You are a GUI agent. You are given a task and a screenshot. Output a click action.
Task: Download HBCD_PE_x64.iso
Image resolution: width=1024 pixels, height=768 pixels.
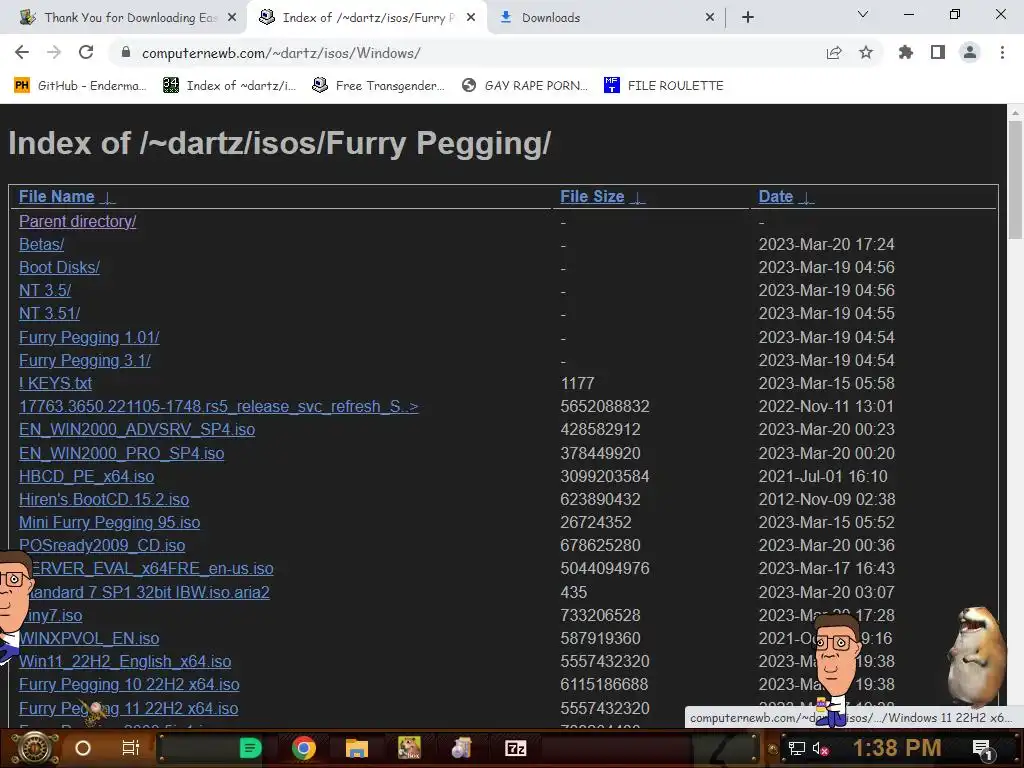click(86, 476)
